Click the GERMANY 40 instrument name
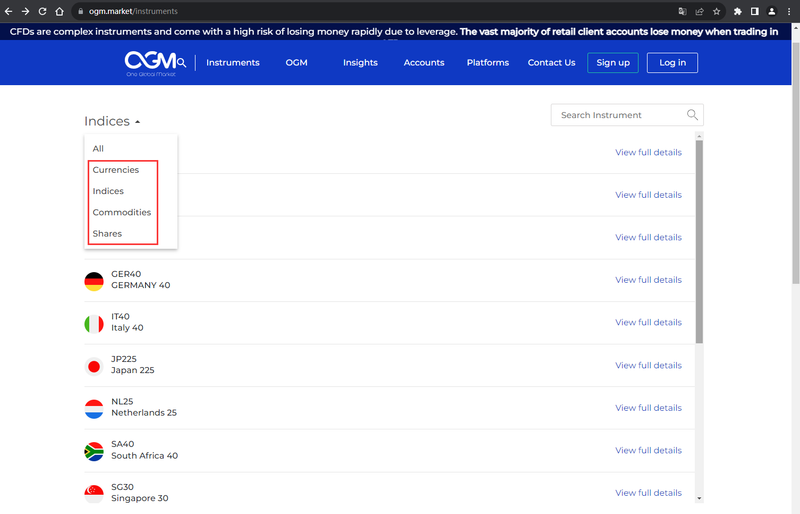Image resolution: width=800 pixels, height=514 pixels. pyautogui.click(x=141, y=285)
